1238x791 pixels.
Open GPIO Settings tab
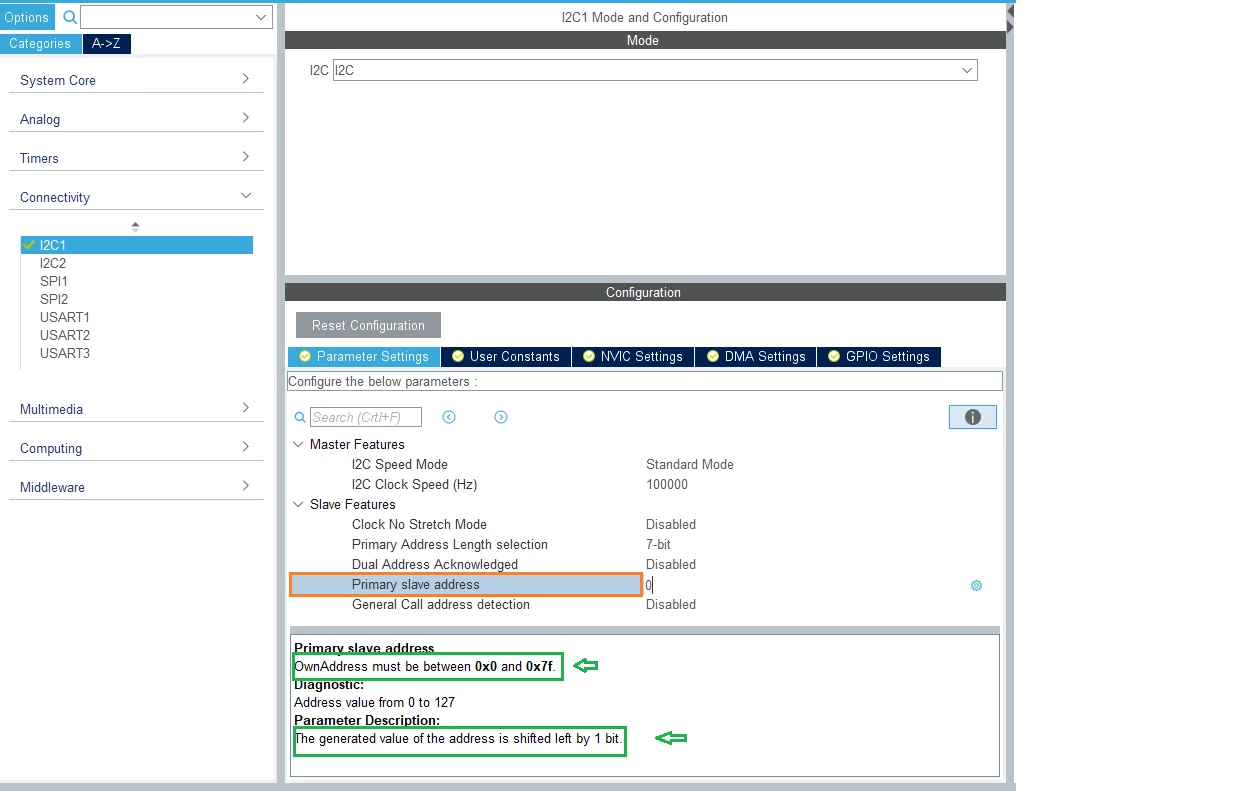879,356
